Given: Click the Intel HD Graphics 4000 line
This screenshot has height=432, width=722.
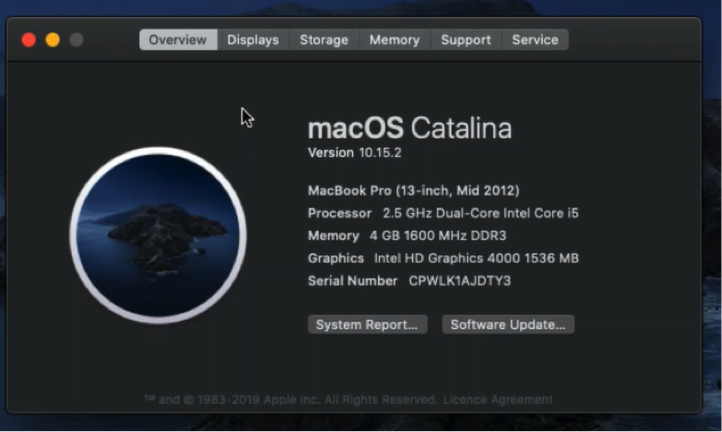Looking at the screenshot, I should pyautogui.click(x=443, y=258).
